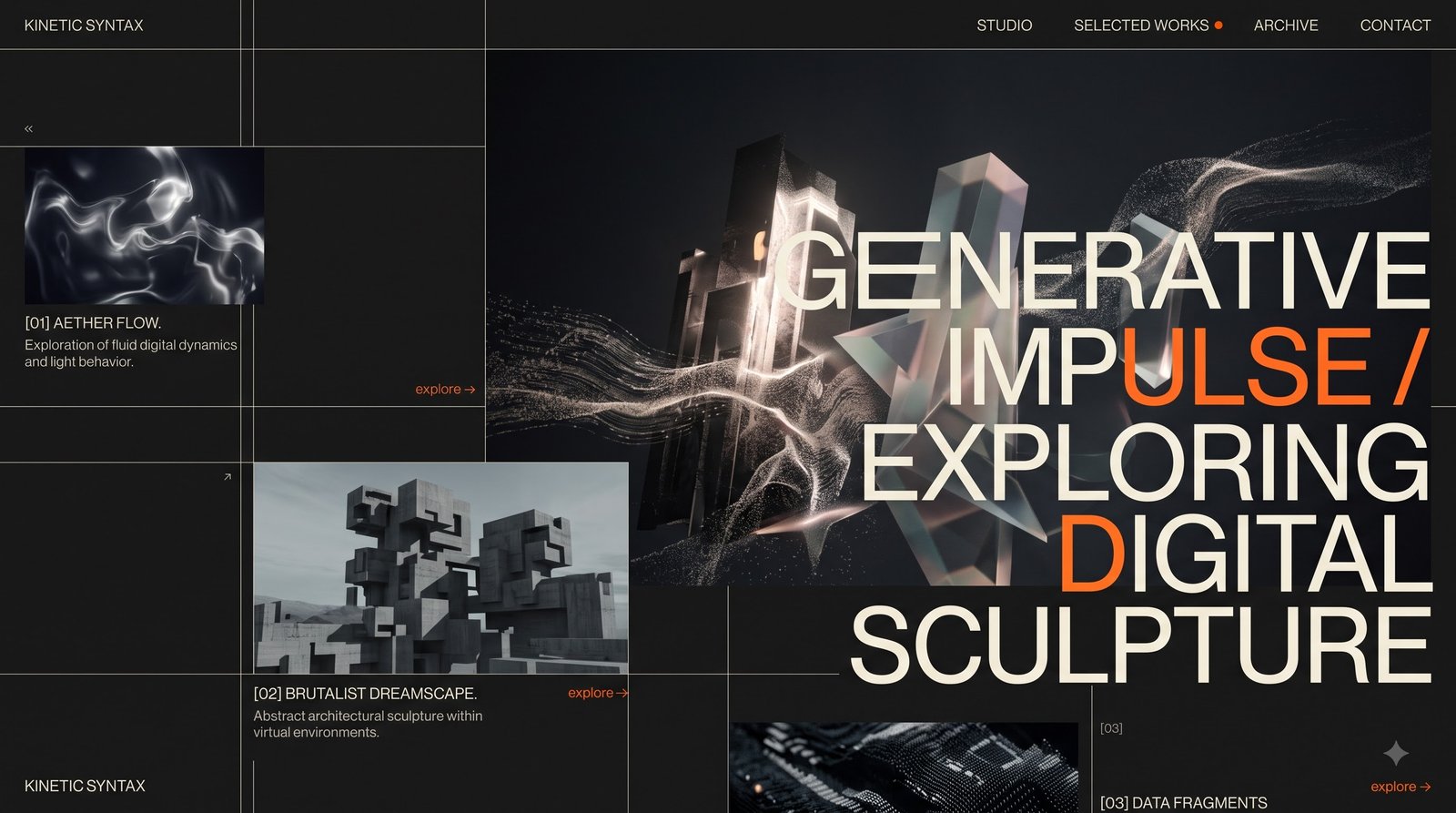The width and height of the screenshot is (1456, 813).
Task: Open the STUDIO nav item
Action: point(1004,25)
